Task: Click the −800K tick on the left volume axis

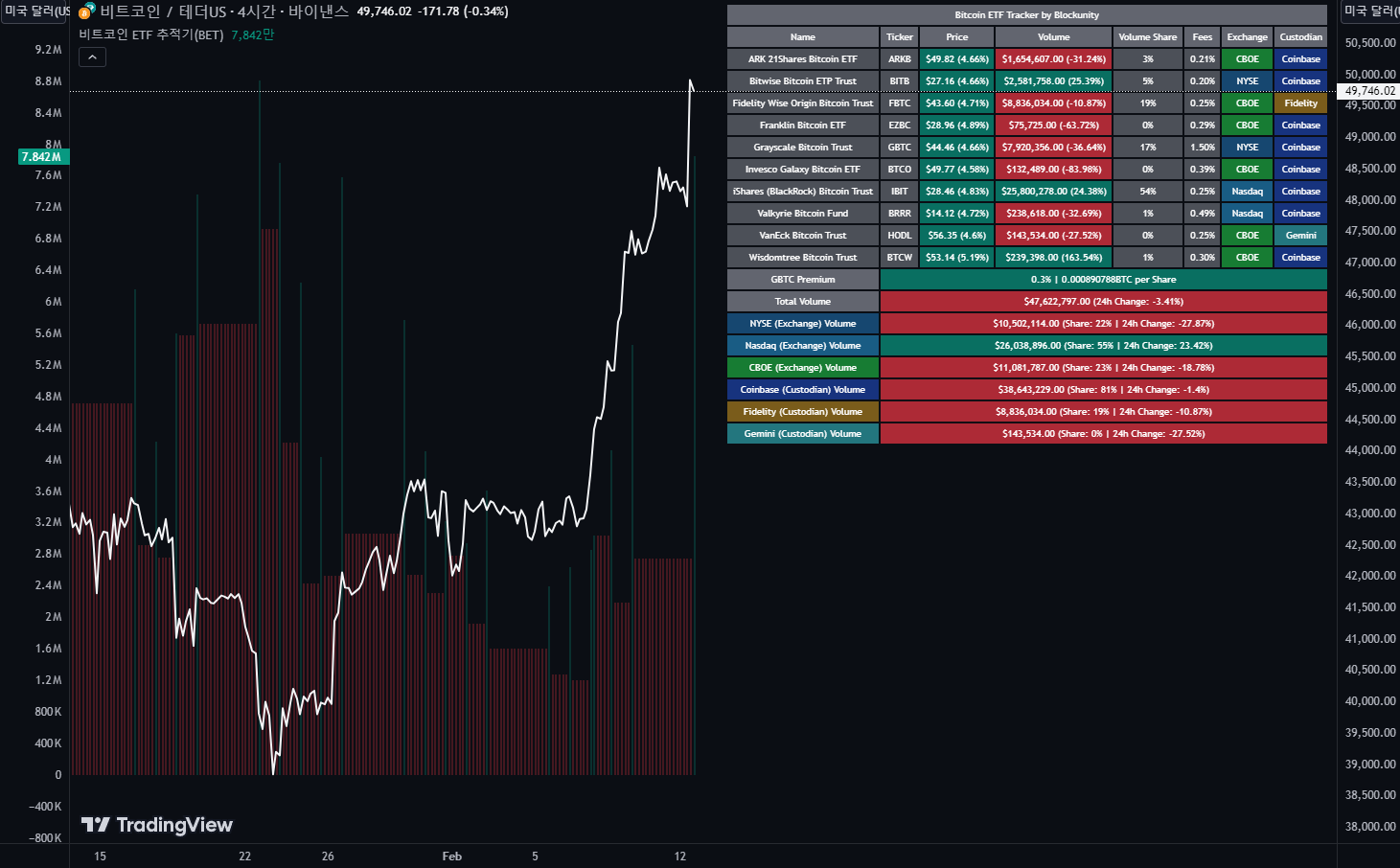Action: [45, 838]
